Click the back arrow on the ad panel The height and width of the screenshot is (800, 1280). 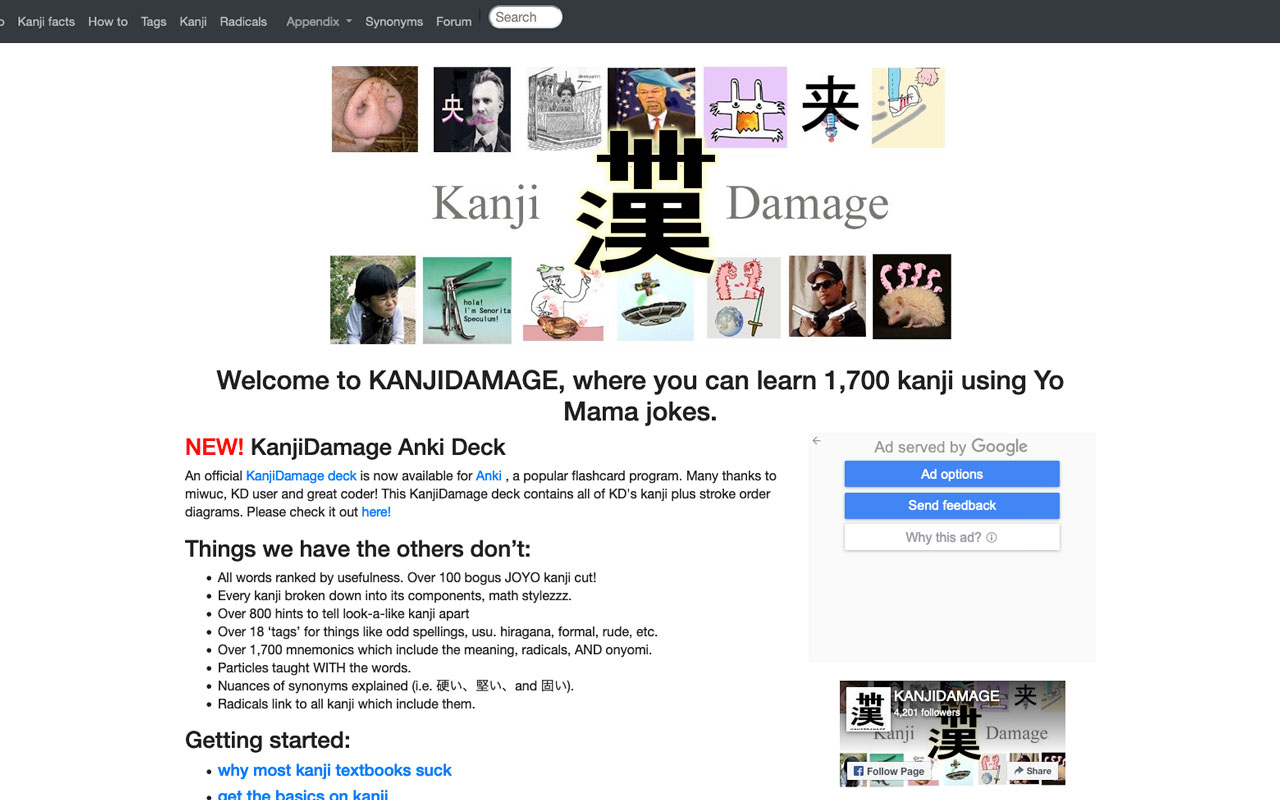coord(816,440)
